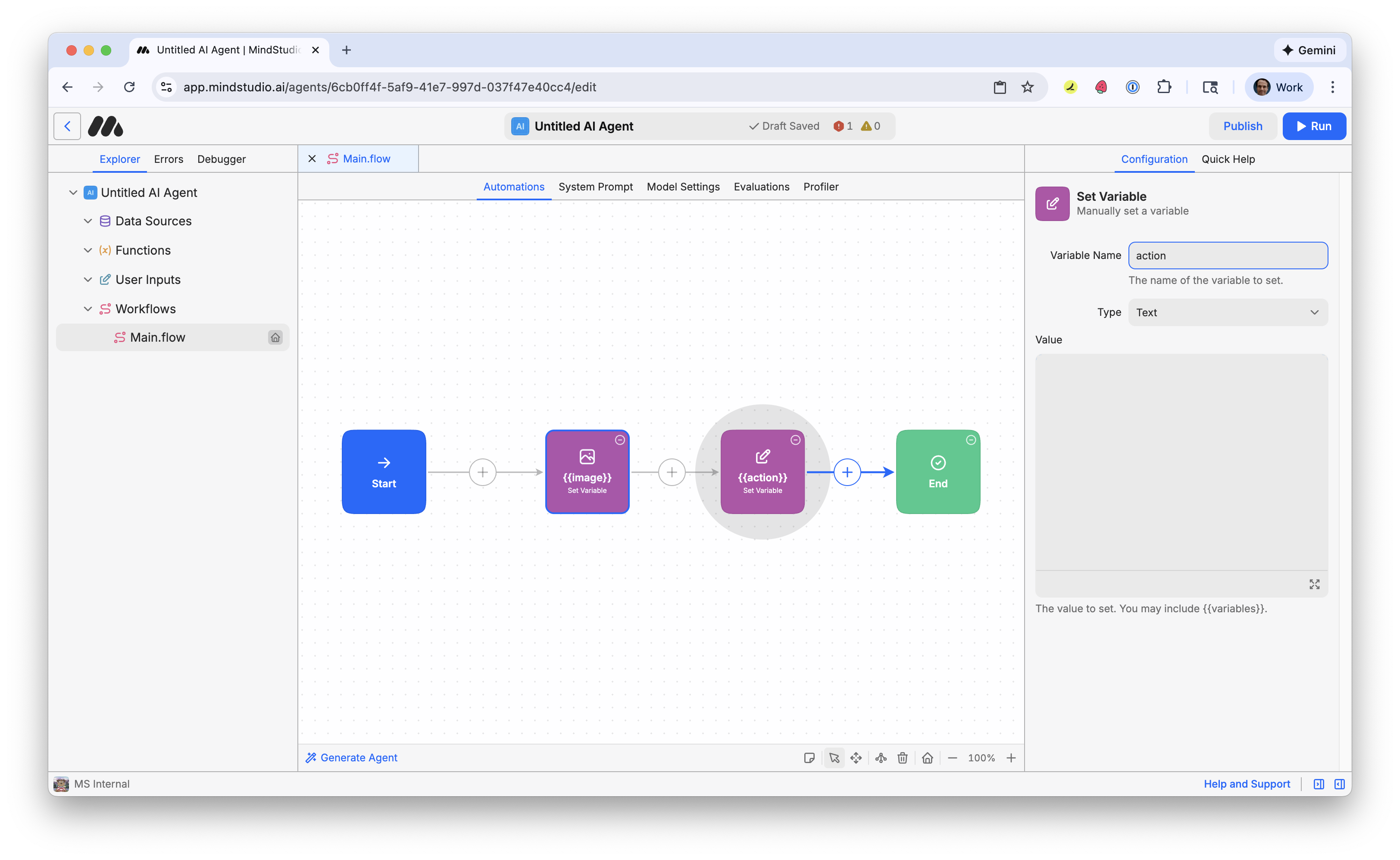Collapse the {{action}} block minus toggle
Screen dimensions: 1400x860
click(795, 439)
